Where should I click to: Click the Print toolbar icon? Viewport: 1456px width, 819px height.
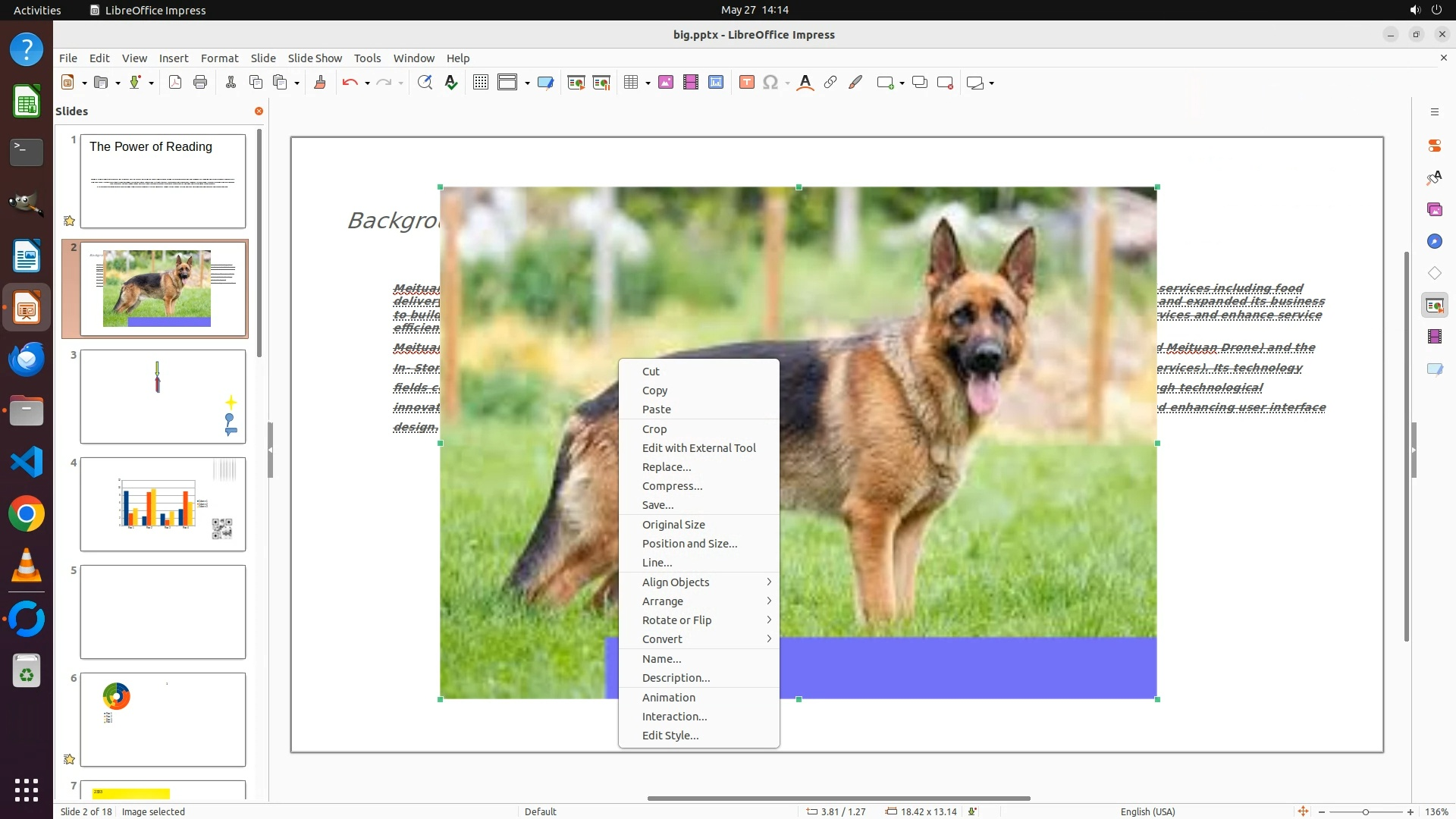[x=200, y=83]
